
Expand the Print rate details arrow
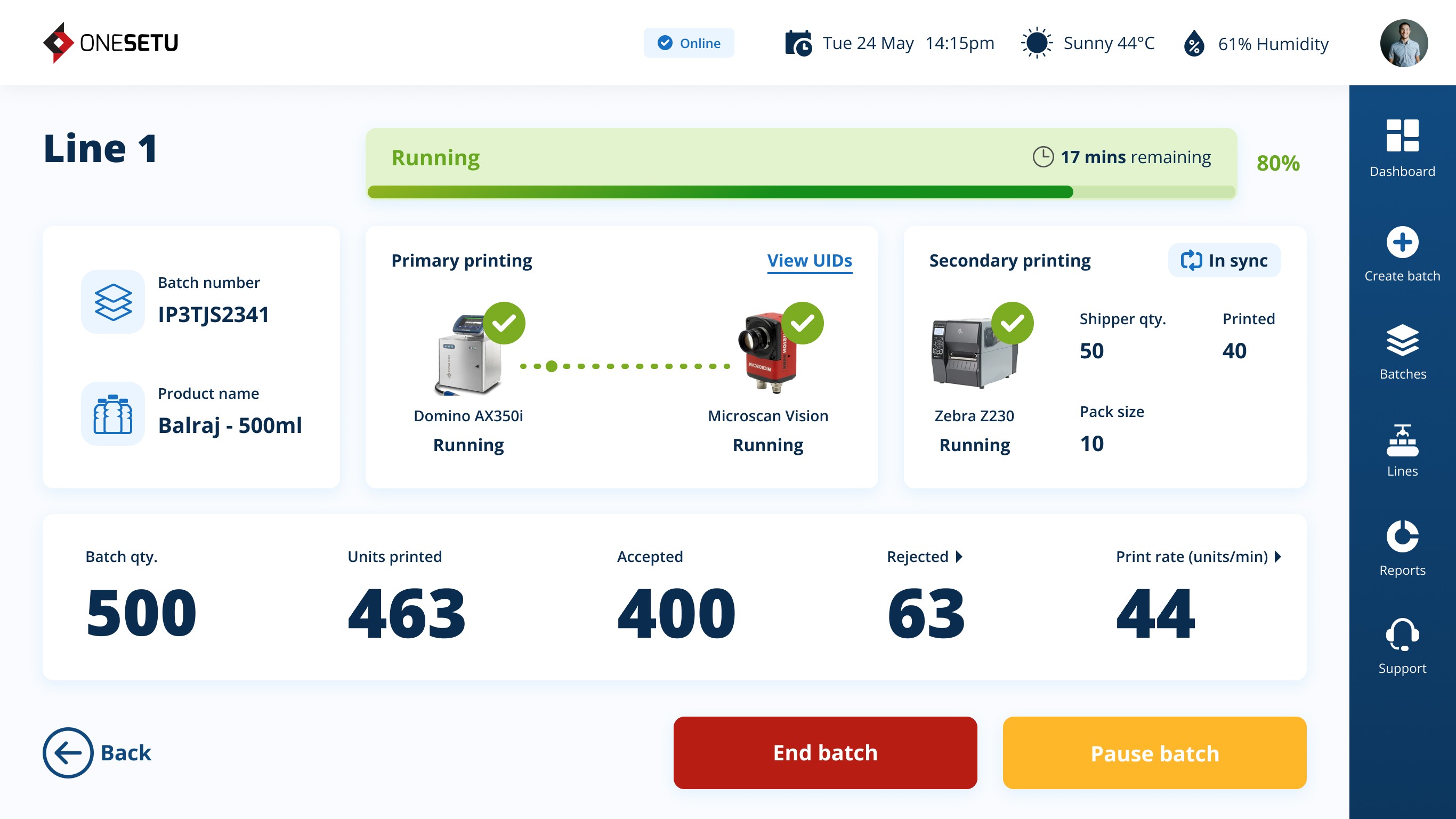1278,557
